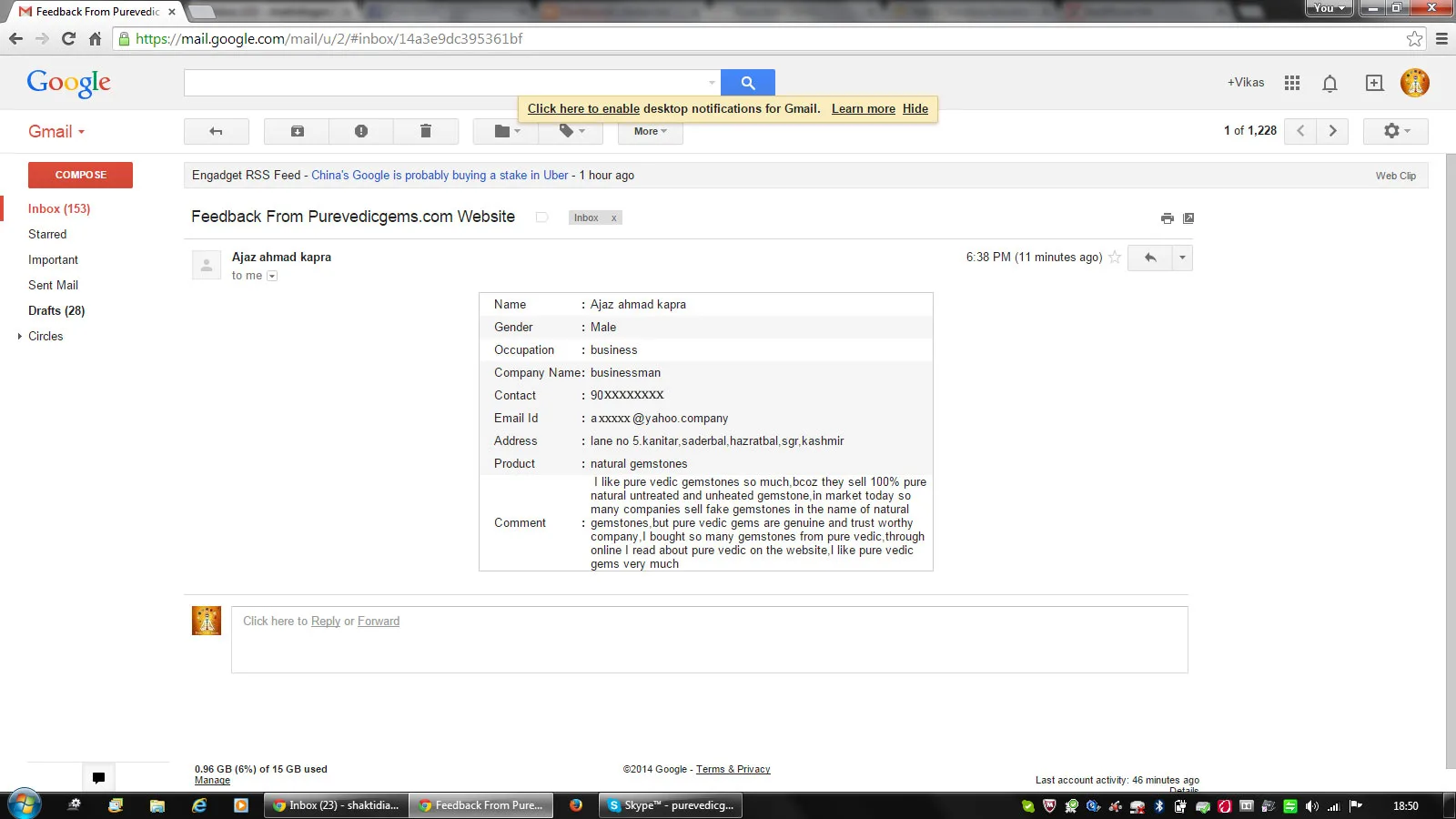Image resolution: width=1456 pixels, height=819 pixels.
Task: Open the More actions menu
Action: 651,131
